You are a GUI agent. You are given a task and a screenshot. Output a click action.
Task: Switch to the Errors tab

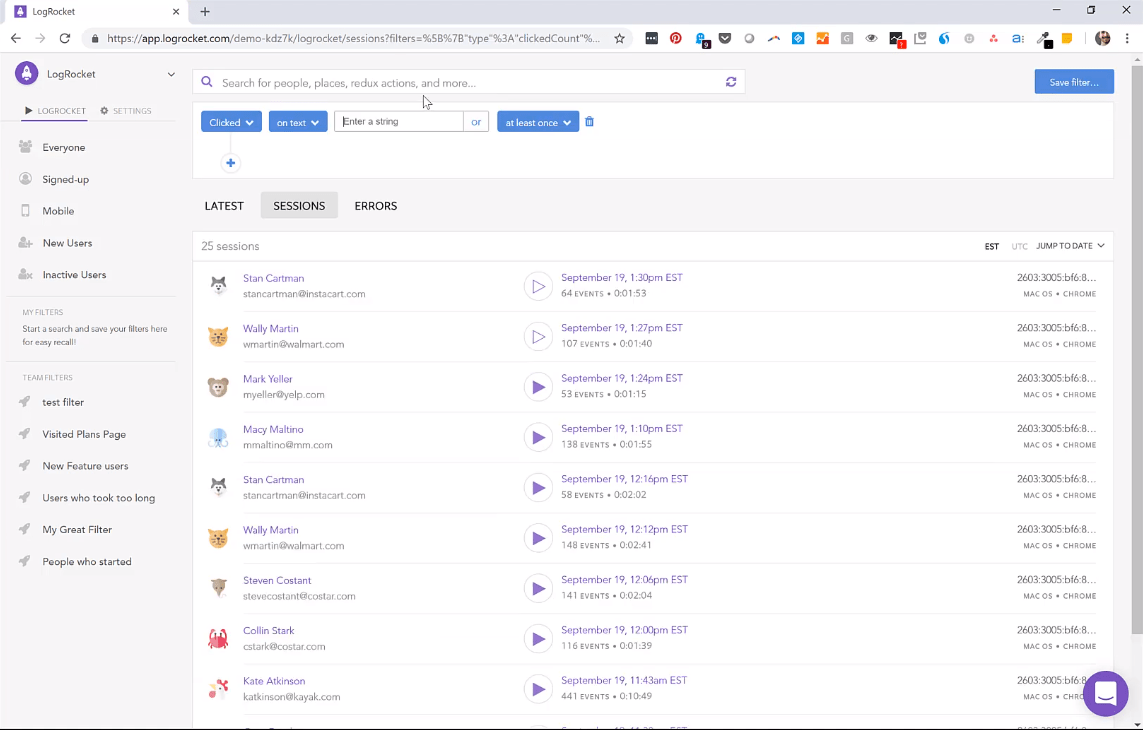[x=375, y=206]
